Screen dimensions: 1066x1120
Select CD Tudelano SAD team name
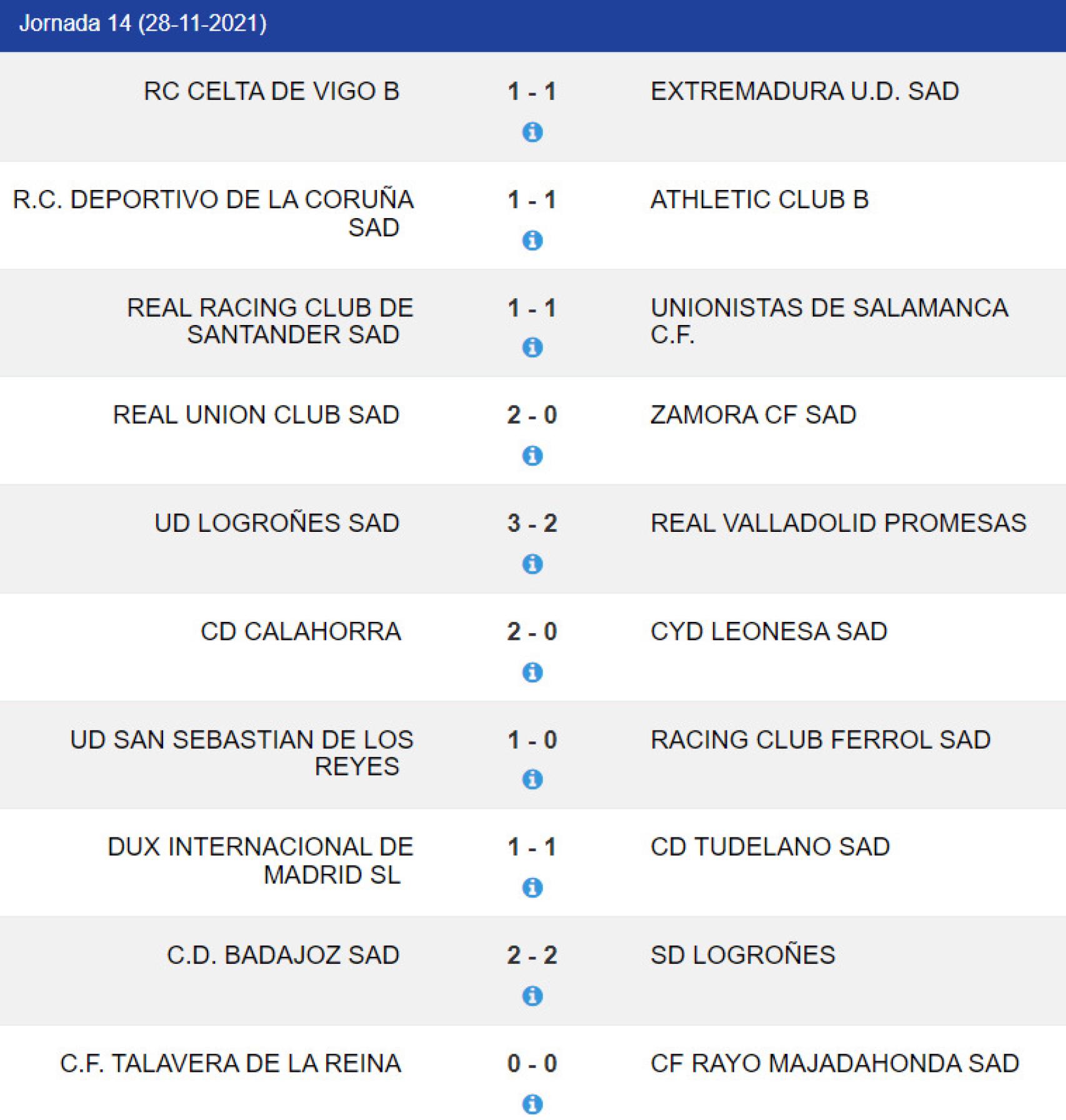[x=770, y=847]
